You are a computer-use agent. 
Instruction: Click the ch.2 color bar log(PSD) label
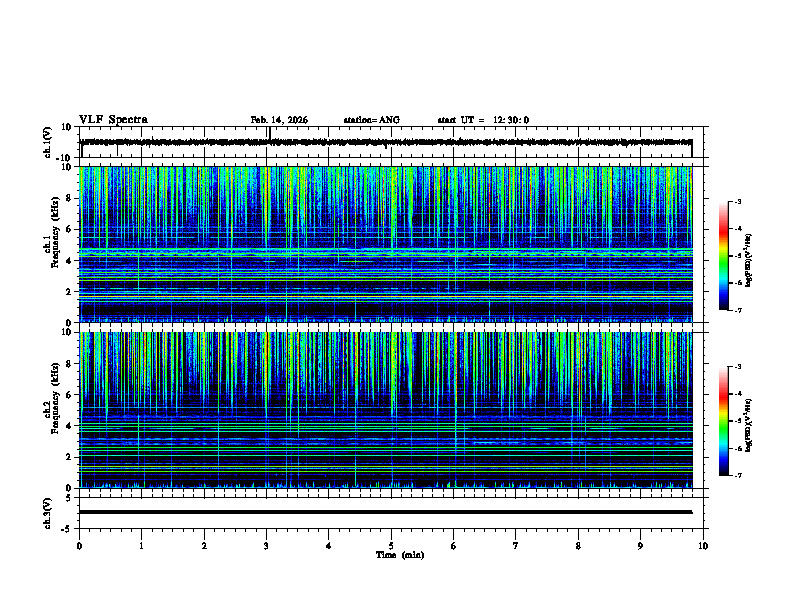pyautogui.click(x=749, y=425)
